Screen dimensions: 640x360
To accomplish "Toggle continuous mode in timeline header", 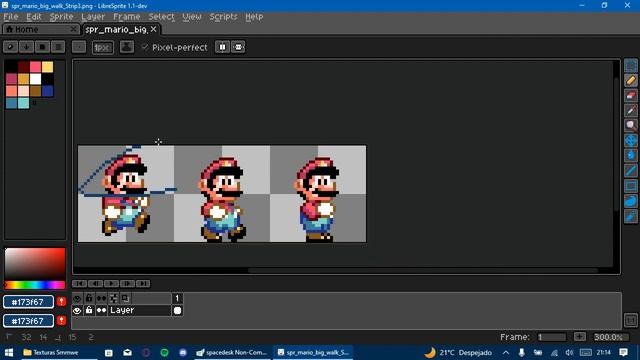I will tap(101, 298).
